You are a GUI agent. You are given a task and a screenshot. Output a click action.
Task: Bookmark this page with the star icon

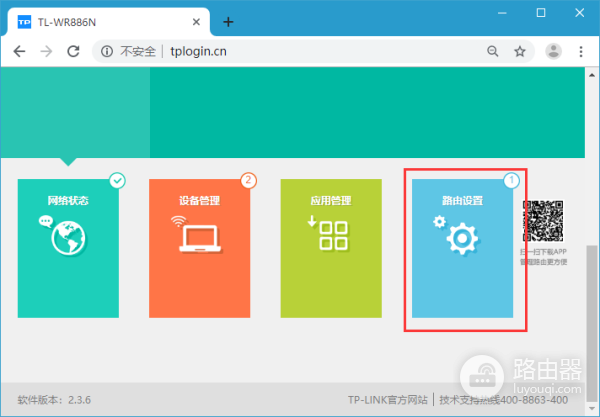coord(520,51)
